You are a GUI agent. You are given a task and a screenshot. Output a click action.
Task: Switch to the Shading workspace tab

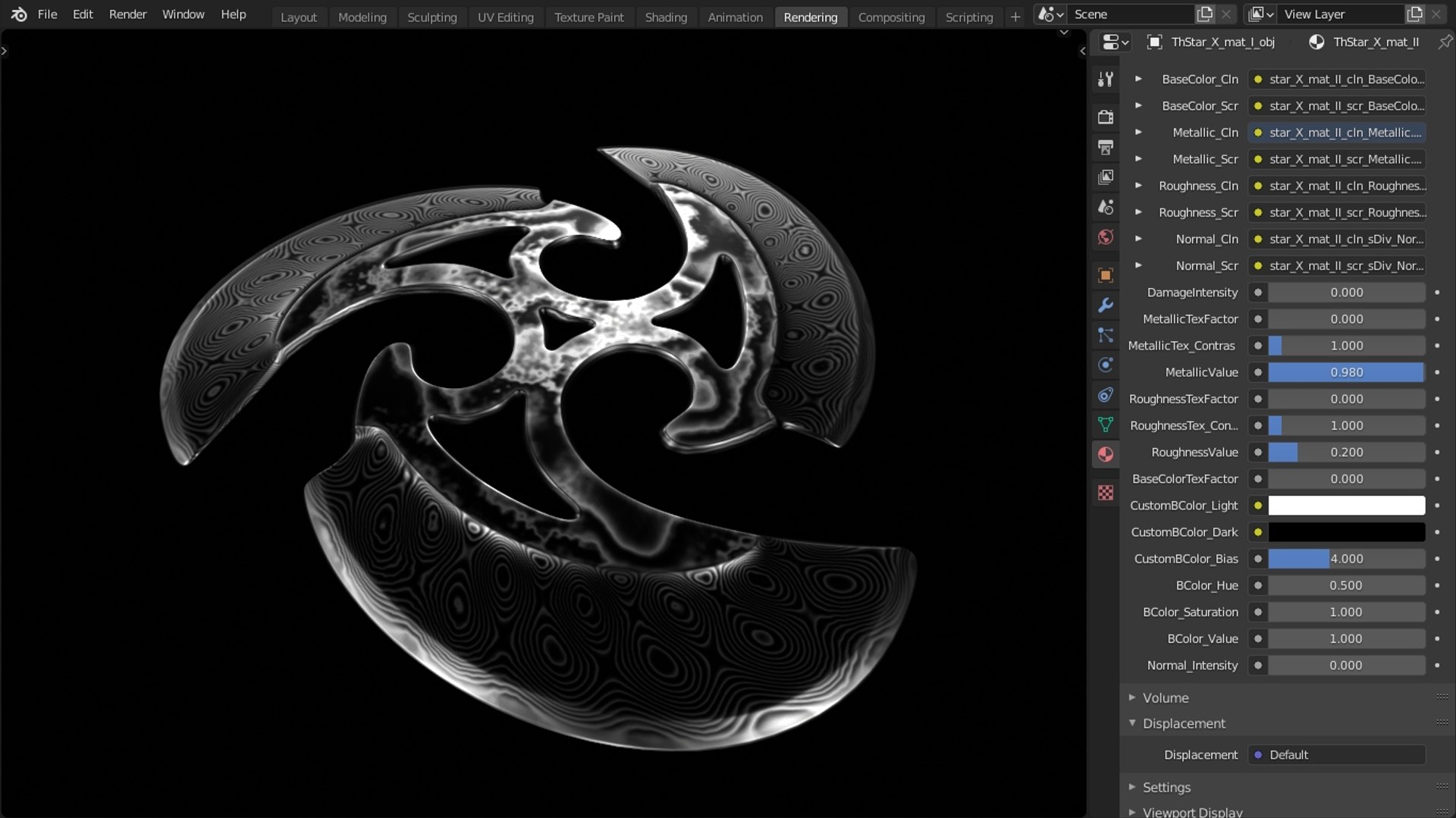pyautogui.click(x=666, y=17)
